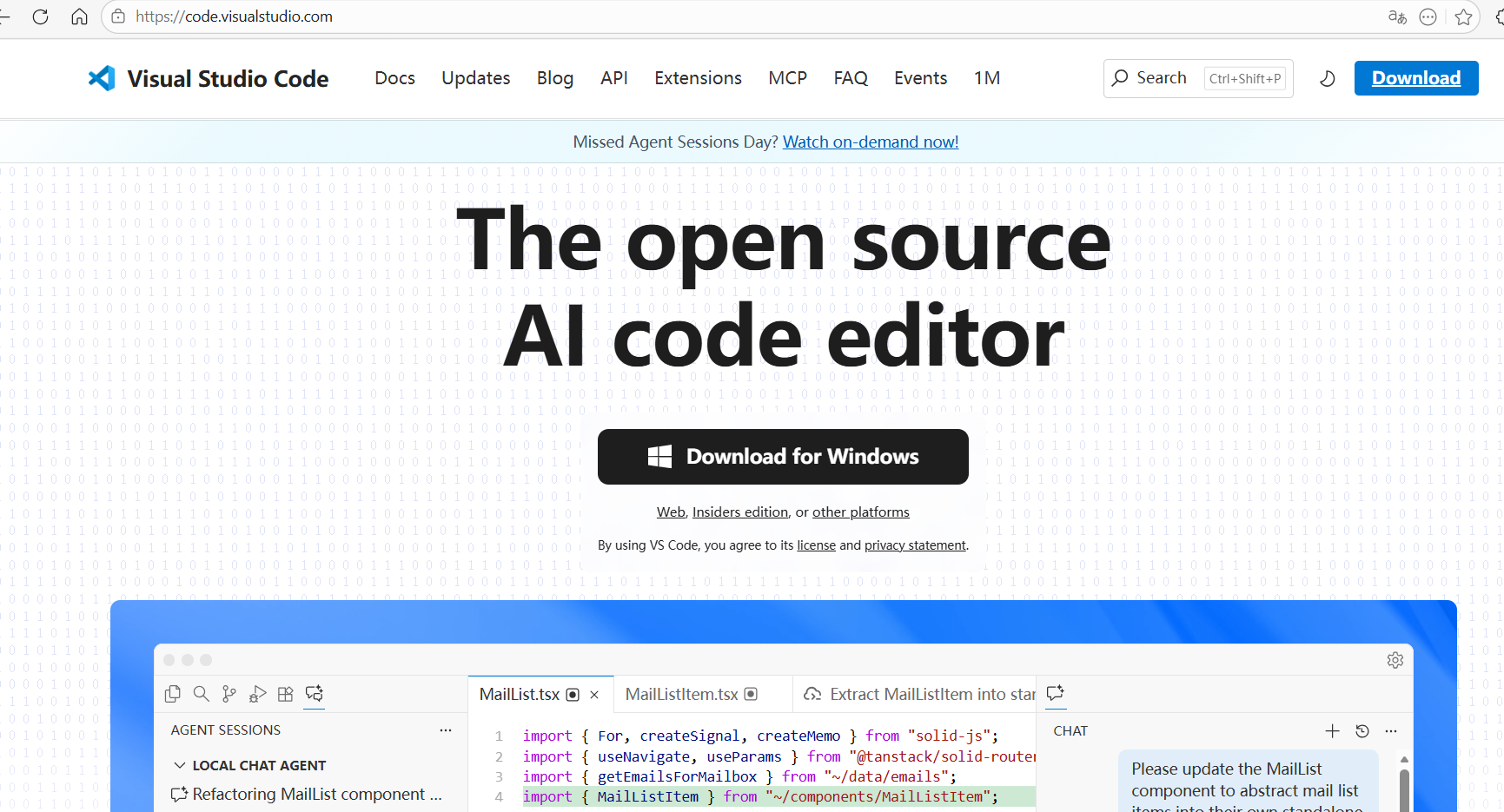Open Explorer files icon in editor mockup

tap(173, 694)
